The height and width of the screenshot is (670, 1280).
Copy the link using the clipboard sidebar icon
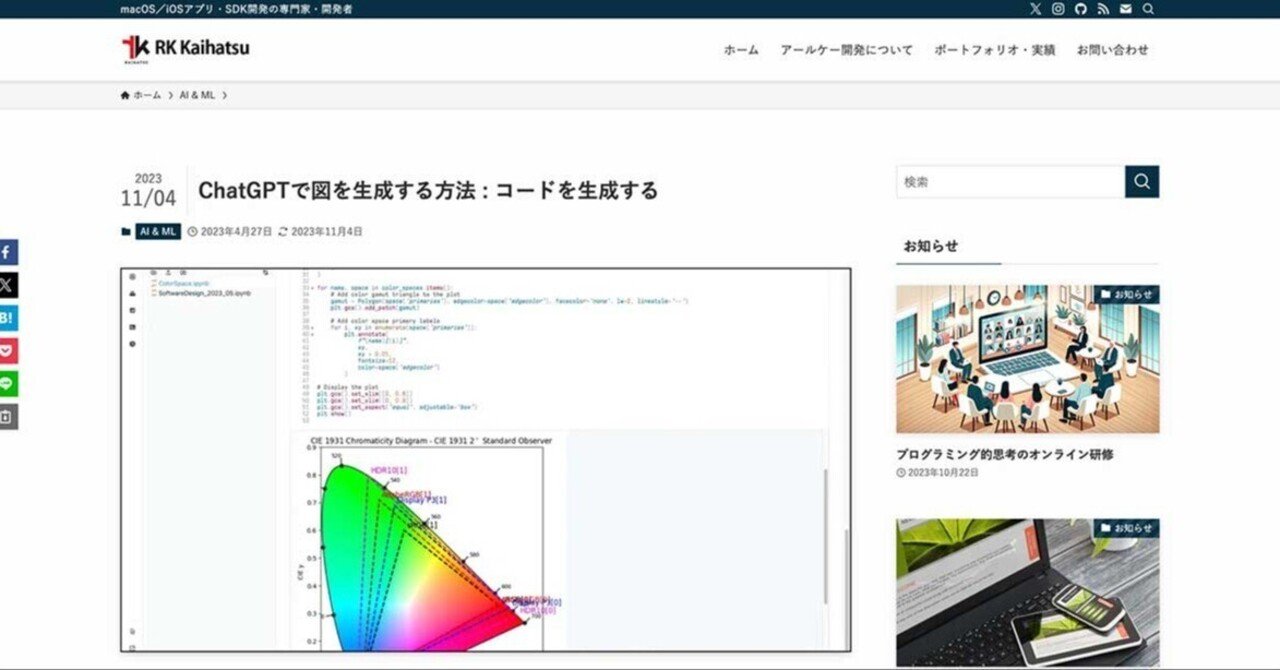tap(8, 417)
